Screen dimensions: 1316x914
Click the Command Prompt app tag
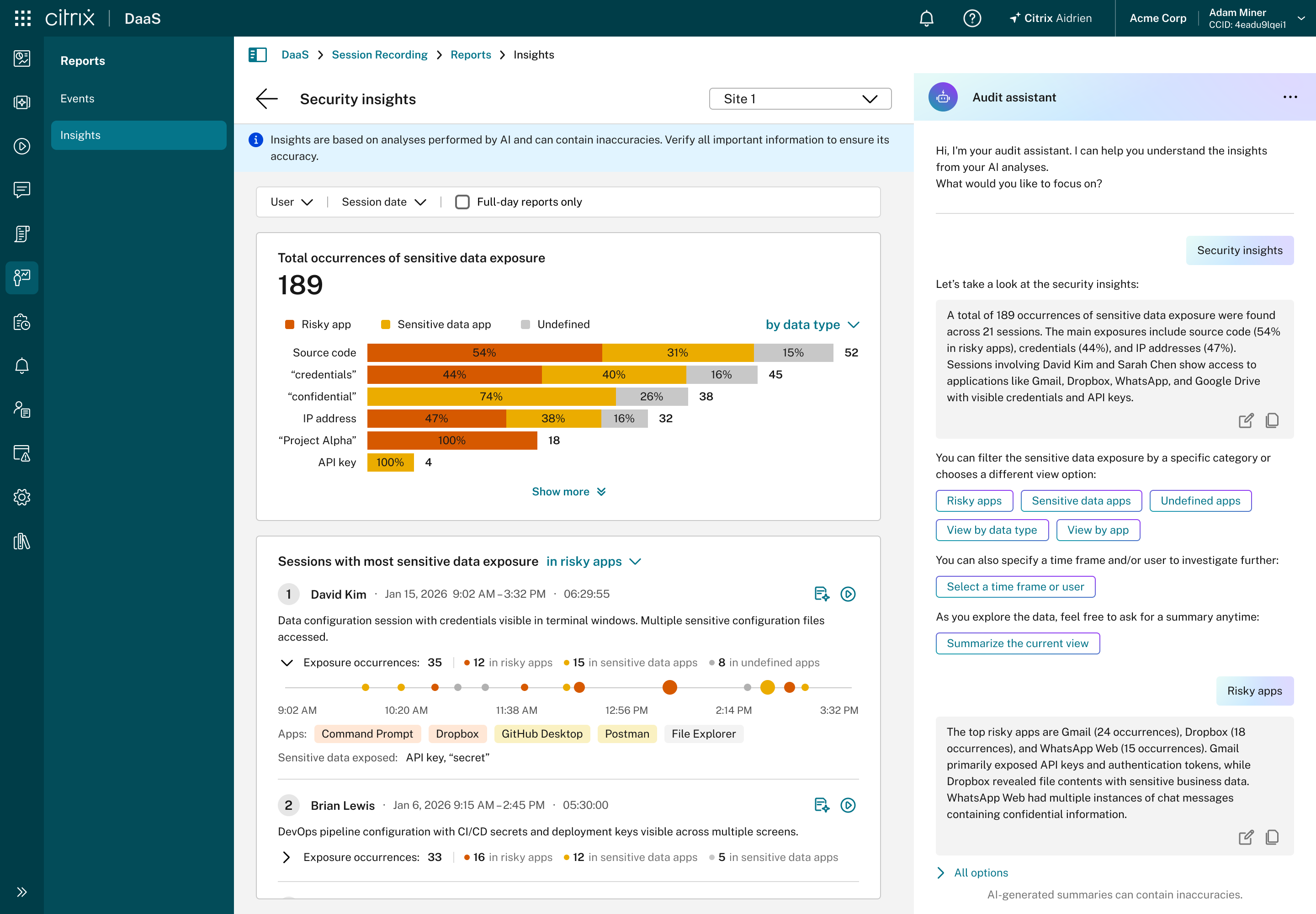pyautogui.click(x=367, y=733)
